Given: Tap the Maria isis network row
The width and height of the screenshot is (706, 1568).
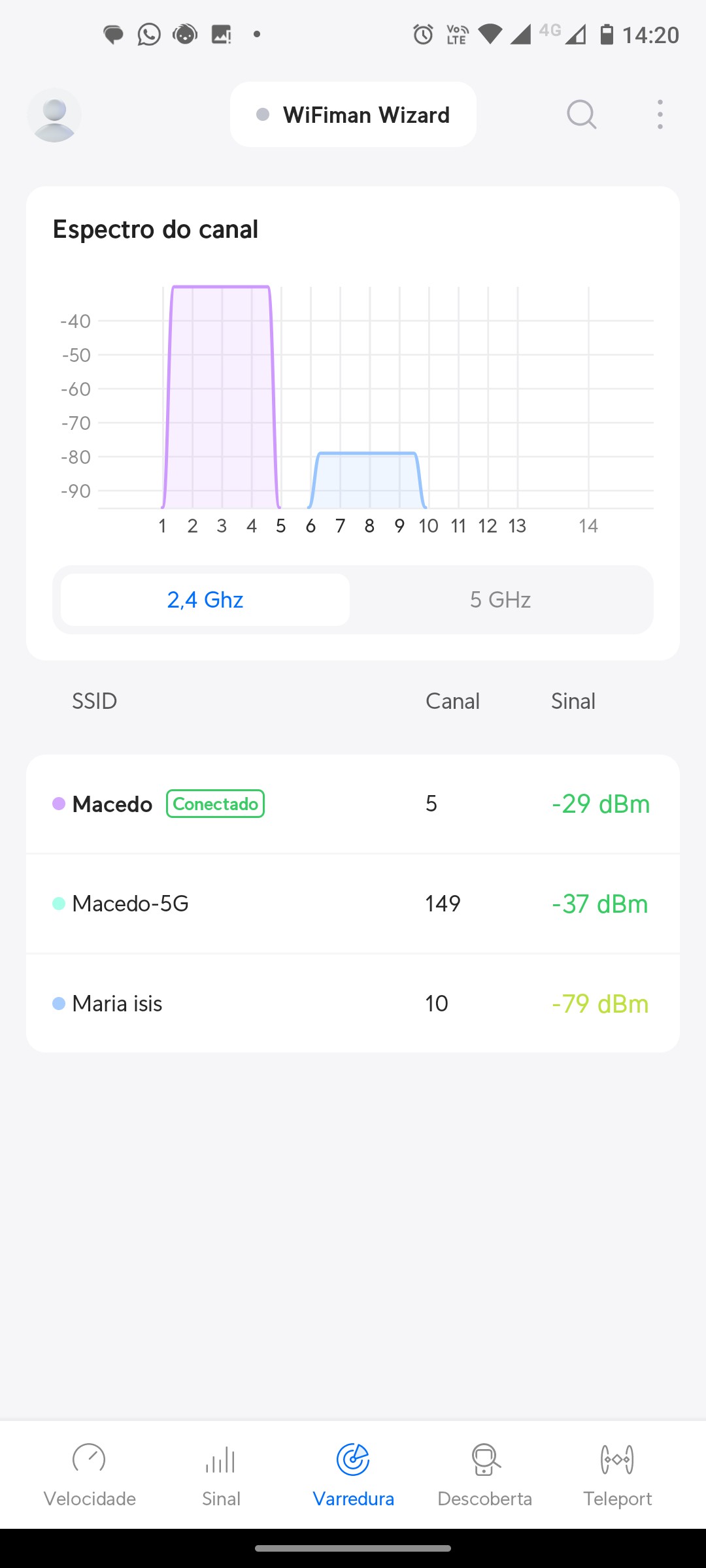Looking at the screenshot, I should pos(353,1004).
